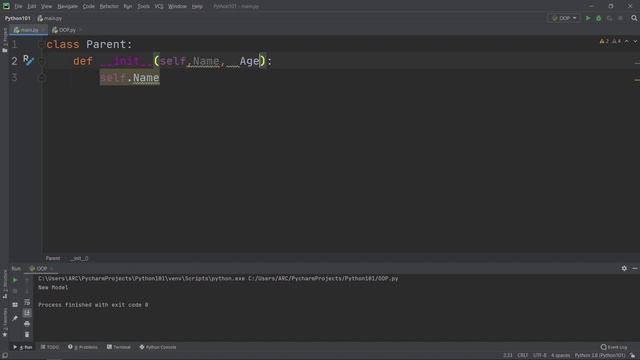Click the lock icon in status bar

(x=632, y=356)
